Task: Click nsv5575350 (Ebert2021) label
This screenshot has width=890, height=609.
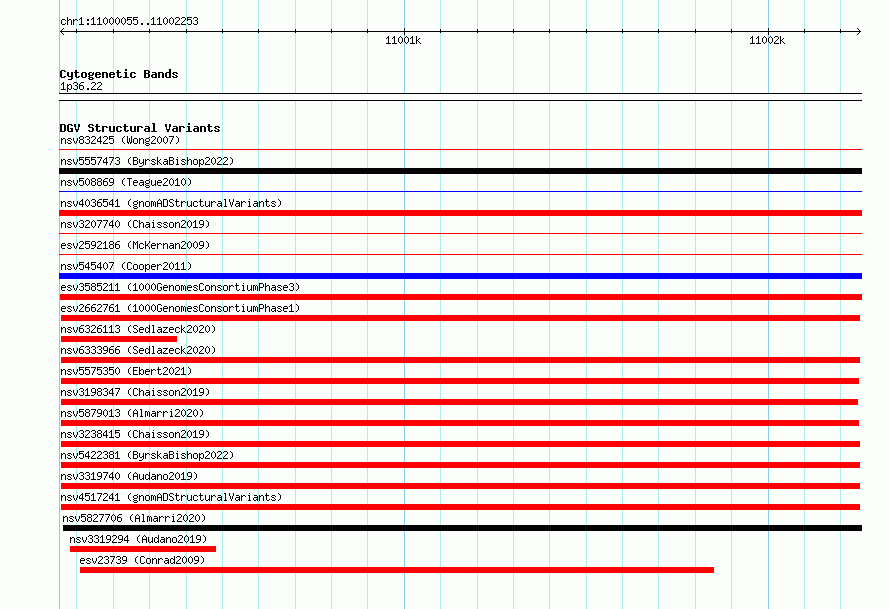Action: click(126, 371)
